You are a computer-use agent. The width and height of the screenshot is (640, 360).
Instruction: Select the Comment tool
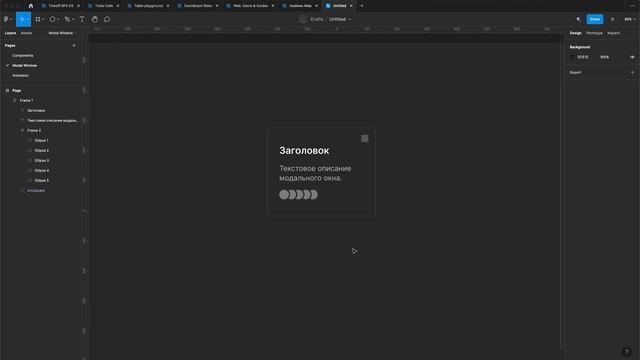point(107,19)
